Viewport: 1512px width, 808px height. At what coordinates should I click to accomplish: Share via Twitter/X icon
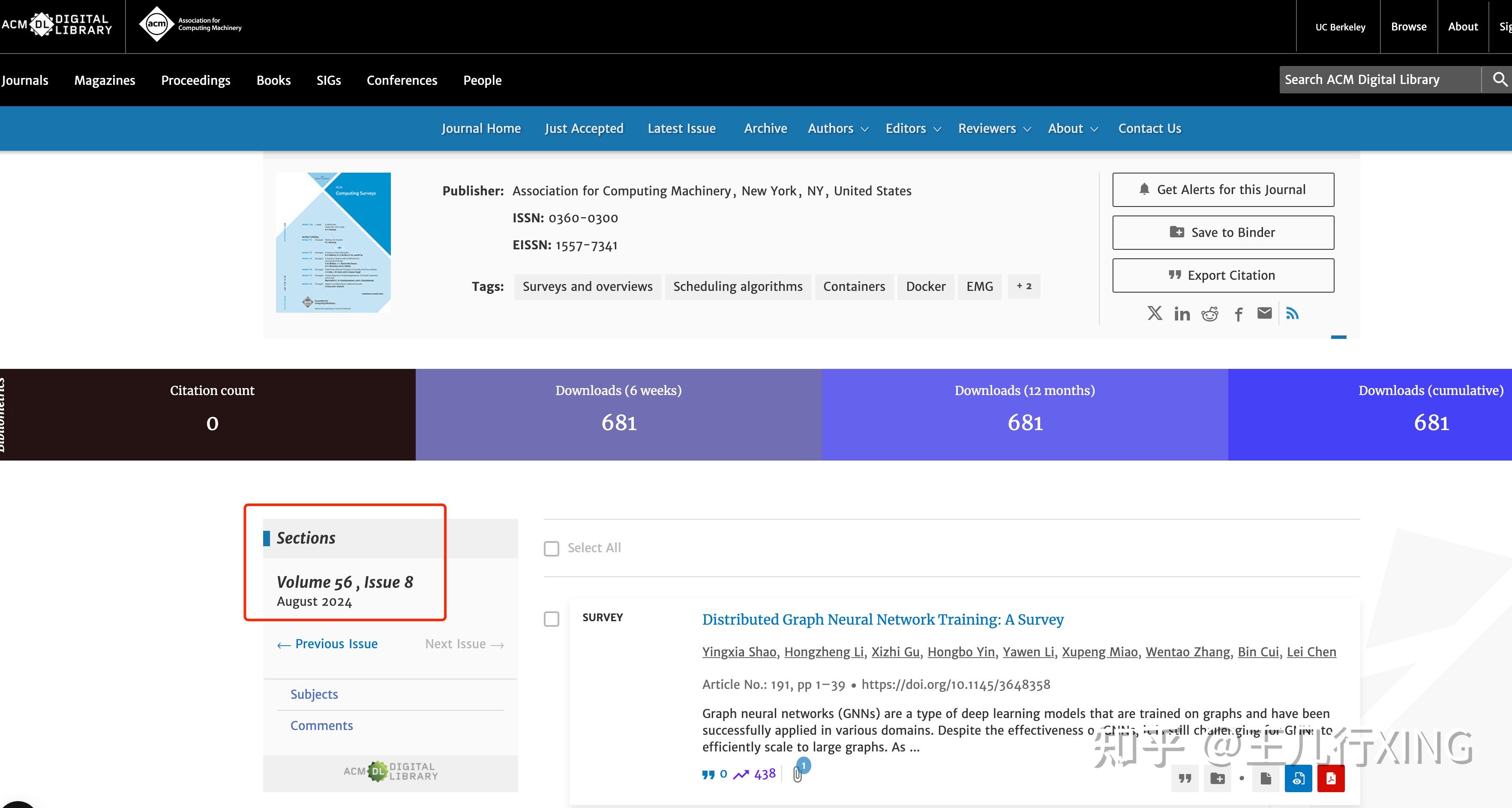[1155, 313]
